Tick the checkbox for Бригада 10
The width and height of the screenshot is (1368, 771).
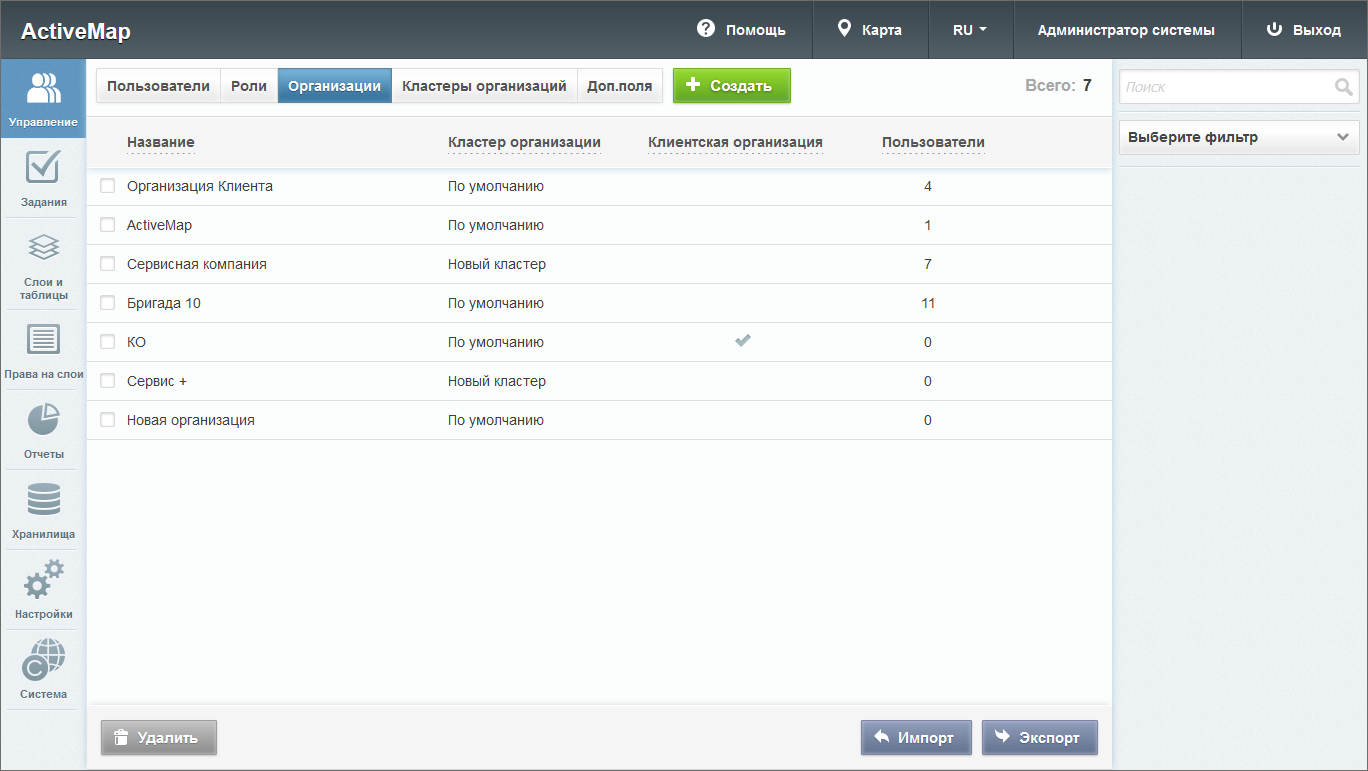pos(108,303)
